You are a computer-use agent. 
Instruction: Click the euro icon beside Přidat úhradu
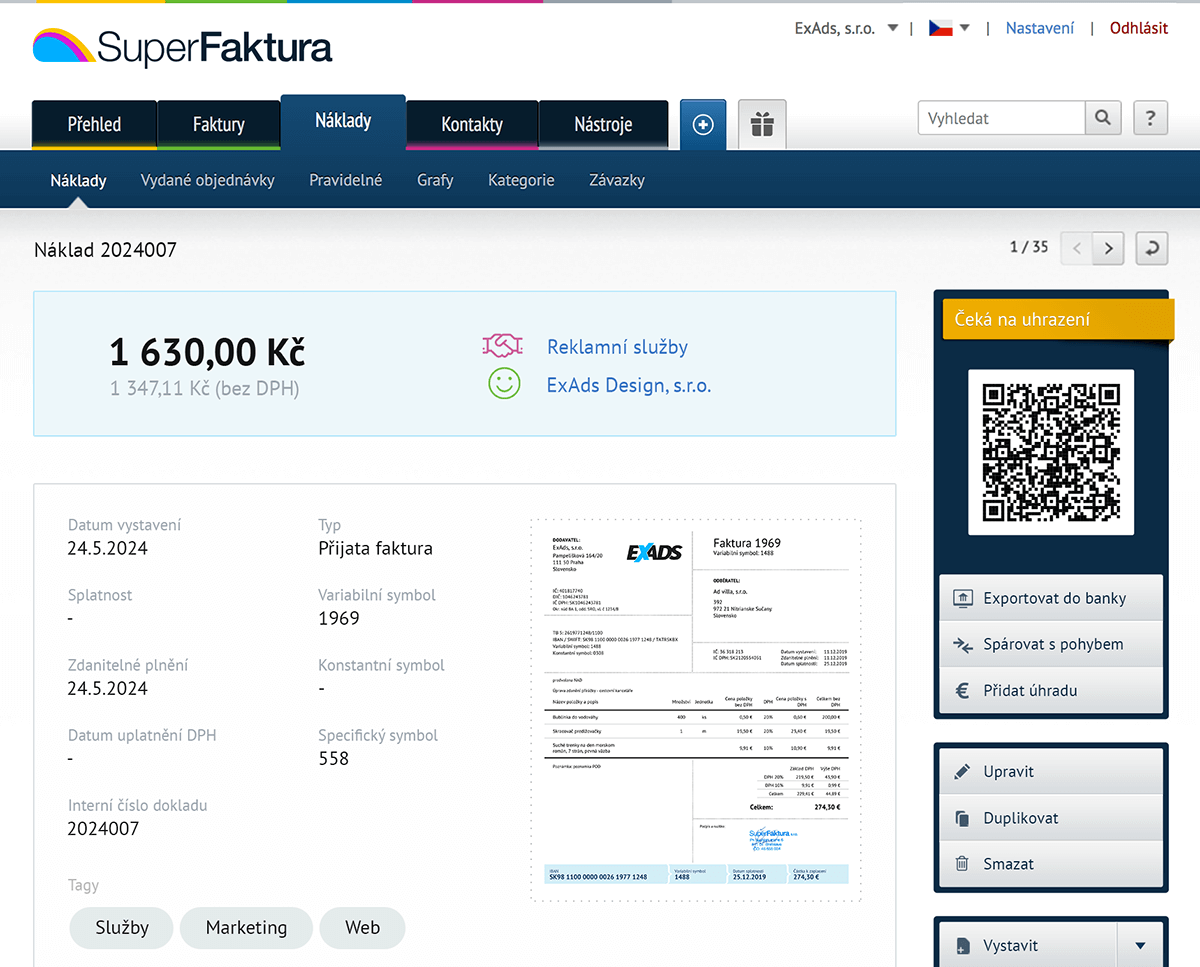coord(962,690)
